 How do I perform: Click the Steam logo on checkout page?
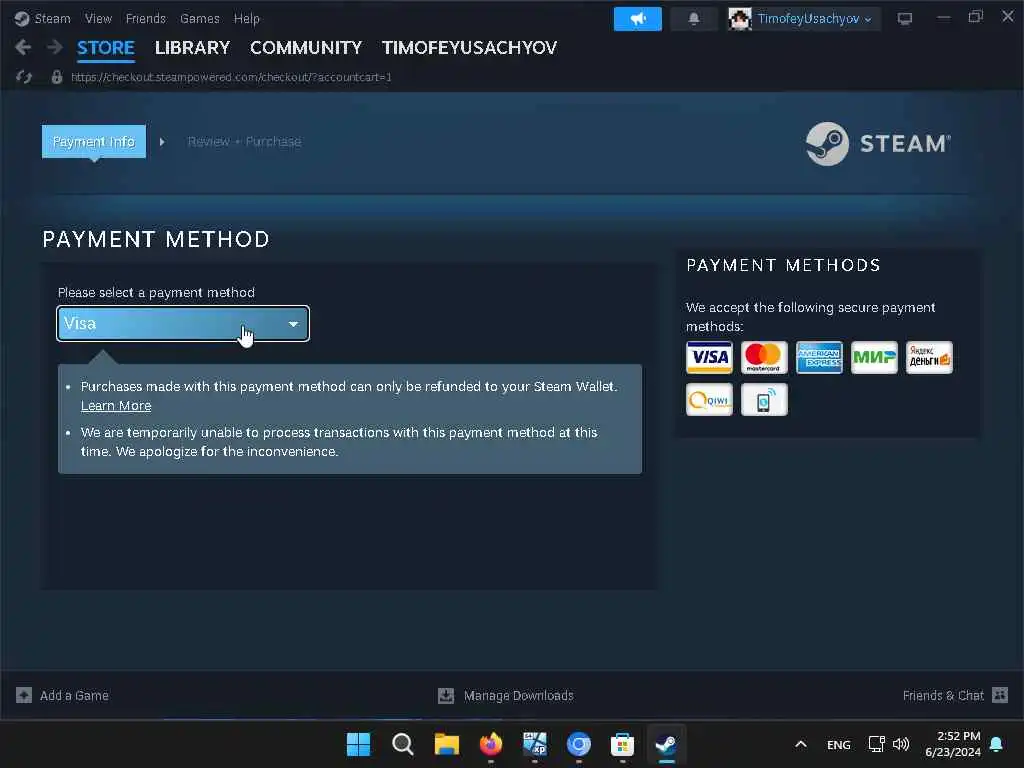[x=878, y=144]
